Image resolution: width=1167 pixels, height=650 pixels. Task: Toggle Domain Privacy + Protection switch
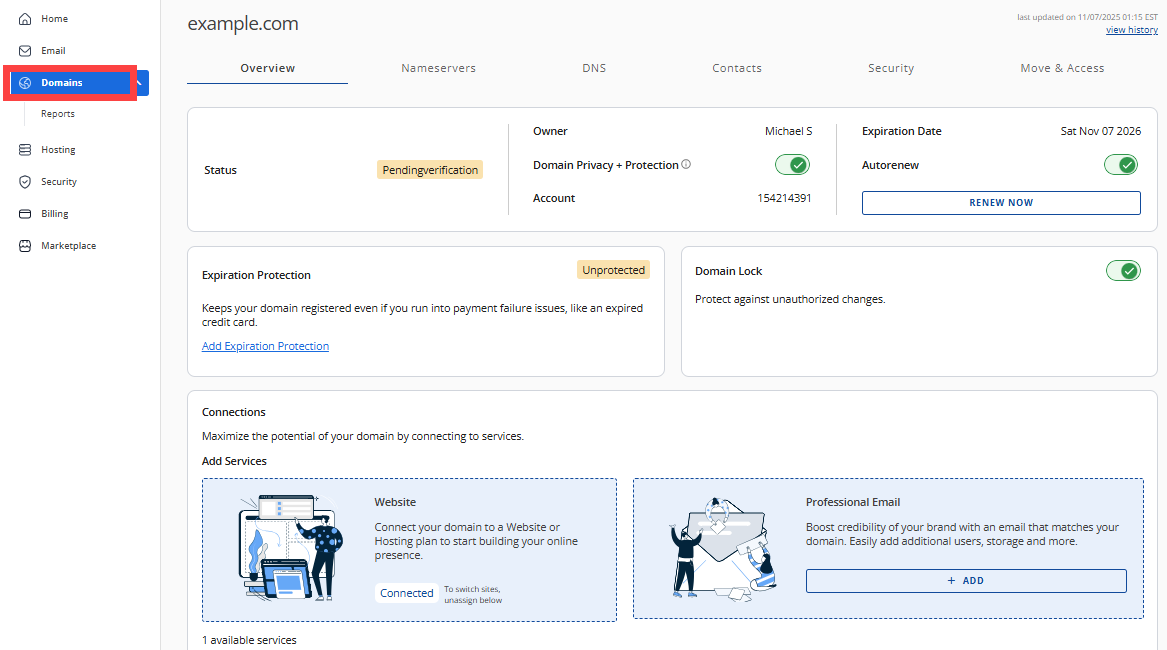(x=792, y=165)
